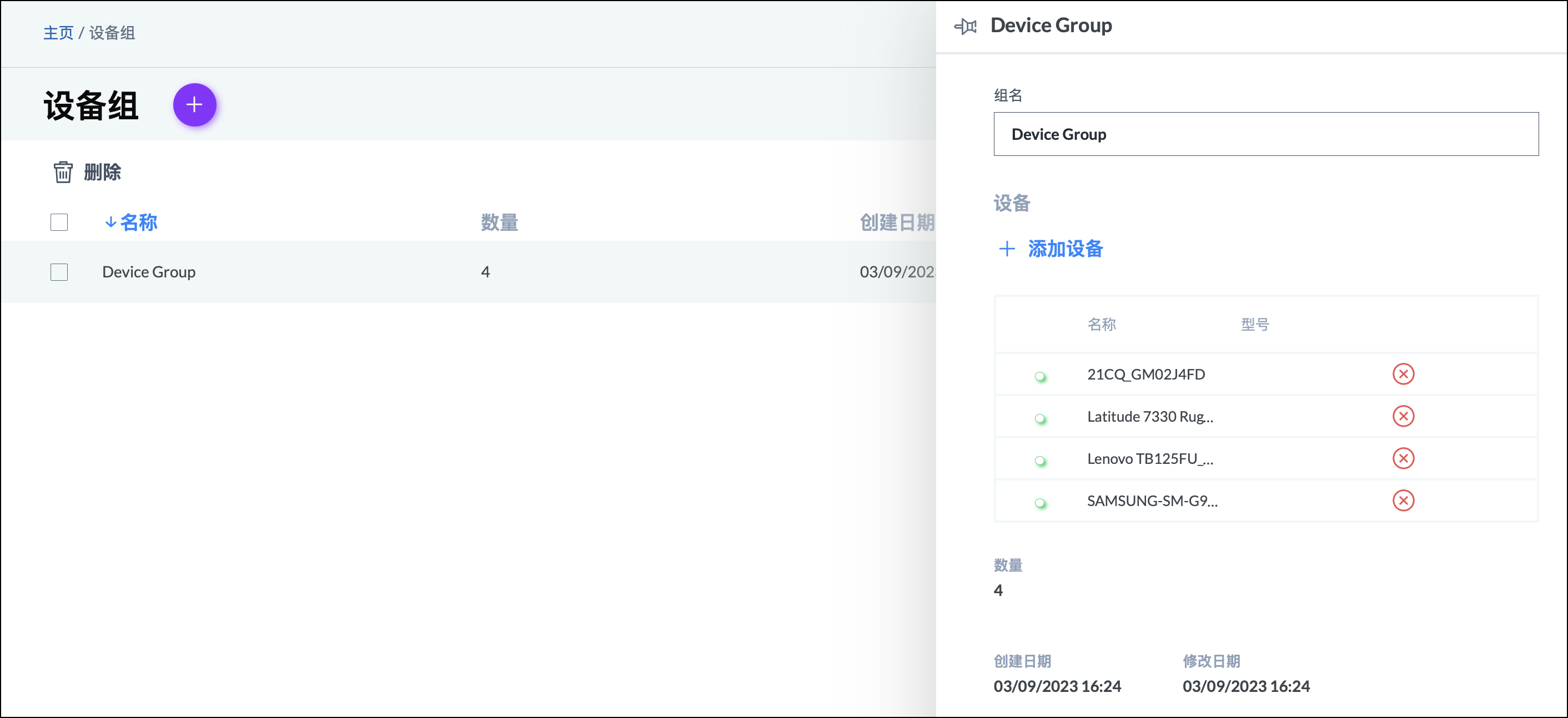Sort by 数量 column header
Viewport: 1568px width, 718px height.
[x=499, y=222]
